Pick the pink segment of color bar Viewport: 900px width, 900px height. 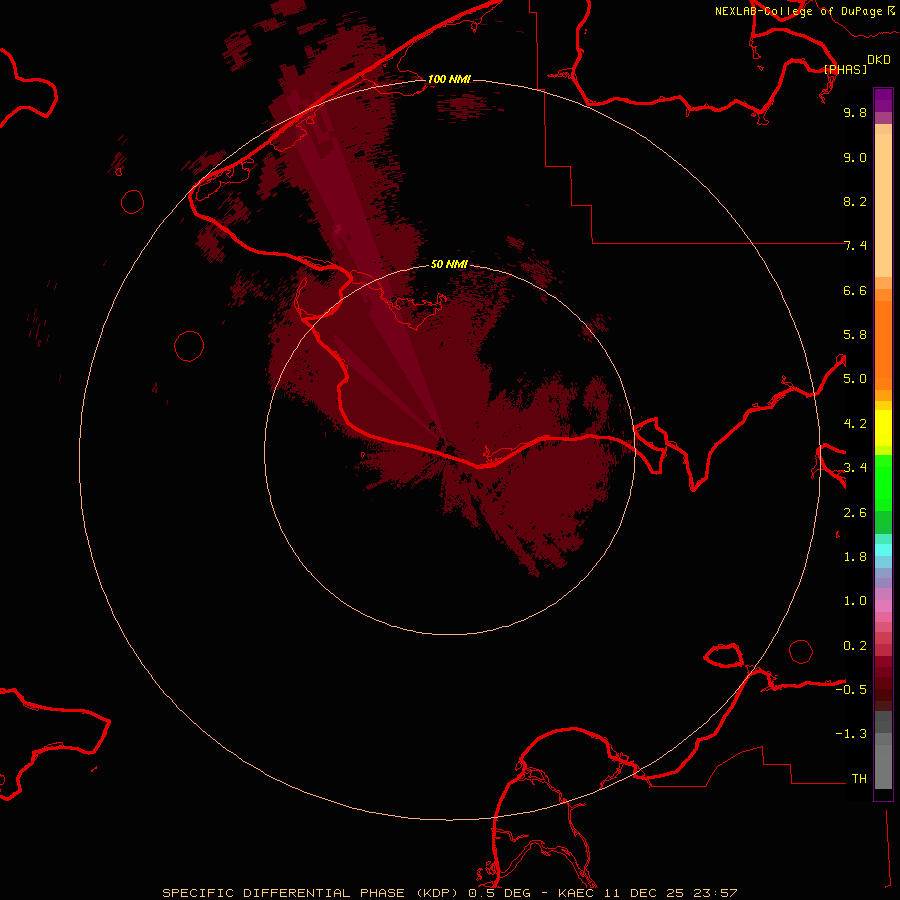(883, 606)
